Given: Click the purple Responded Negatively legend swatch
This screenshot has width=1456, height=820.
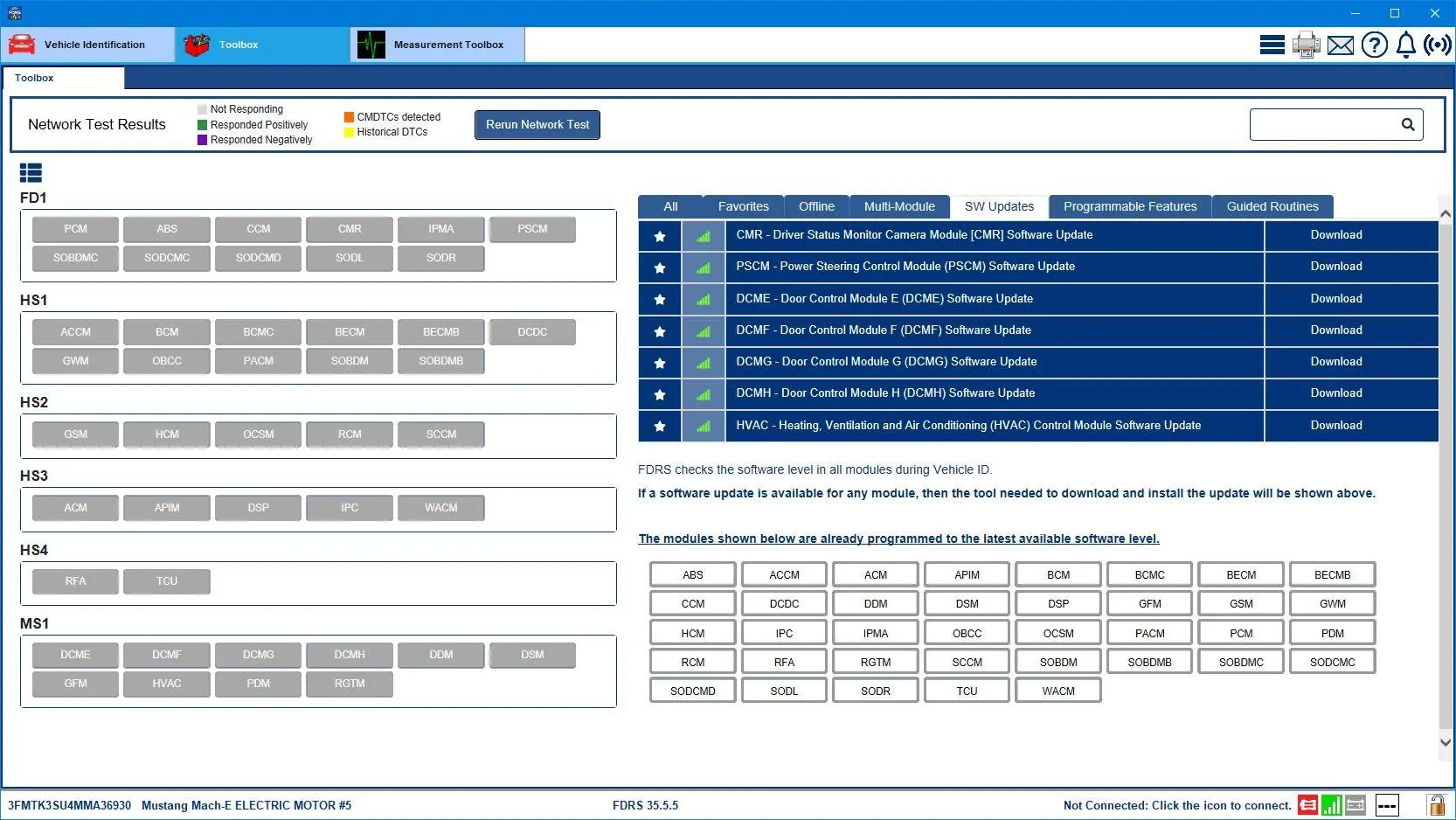Looking at the screenshot, I should (x=203, y=140).
